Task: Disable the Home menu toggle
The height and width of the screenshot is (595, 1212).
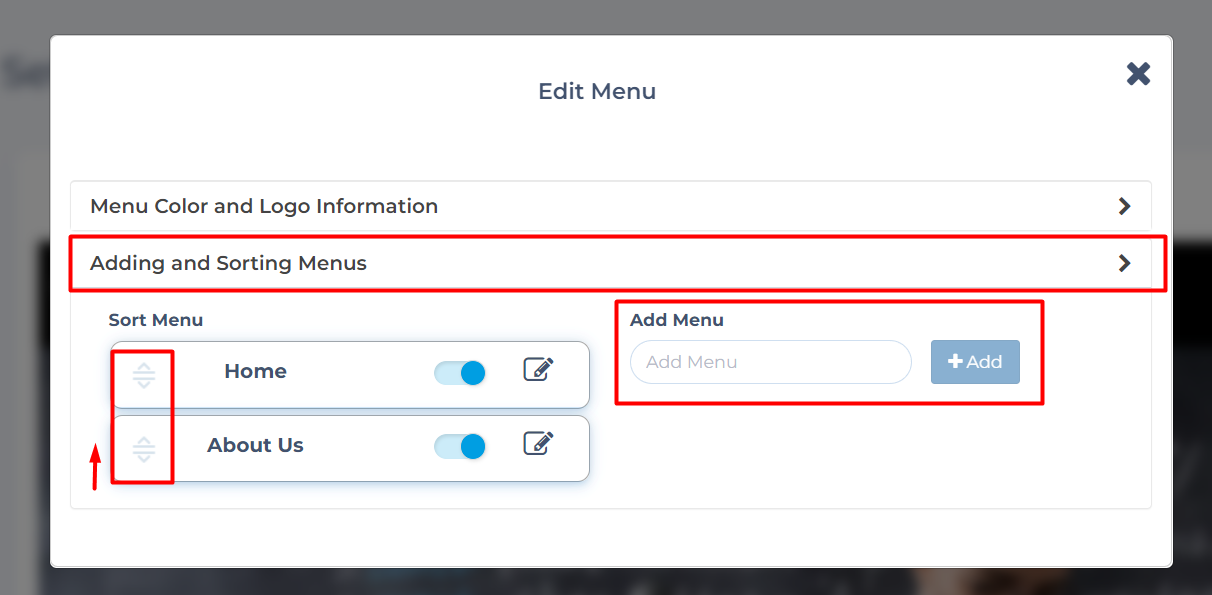Action: click(x=460, y=373)
